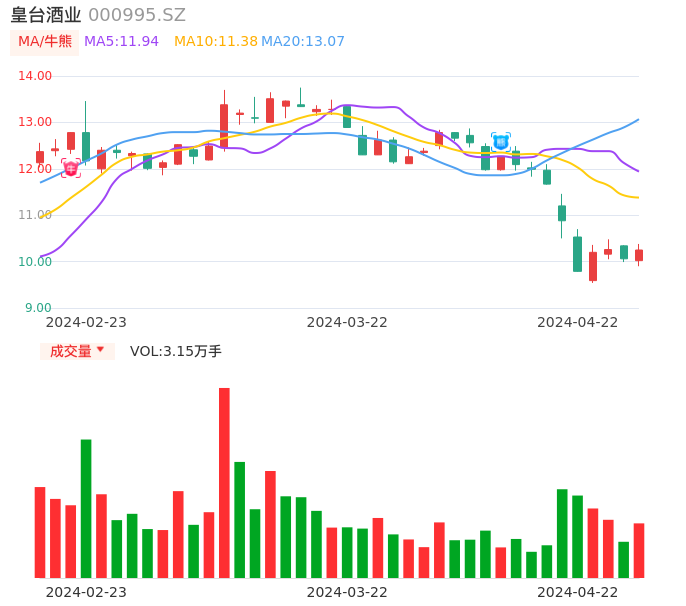
Task: Open the 成交量 indicator dropdown
Action: pyautogui.click(x=77, y=351)
